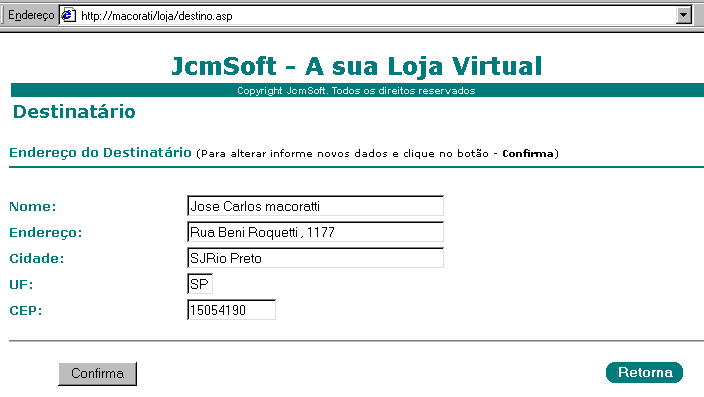Click the Endereço do Destinatário section heading
704x397 pixels.
(x=100, y=153)
